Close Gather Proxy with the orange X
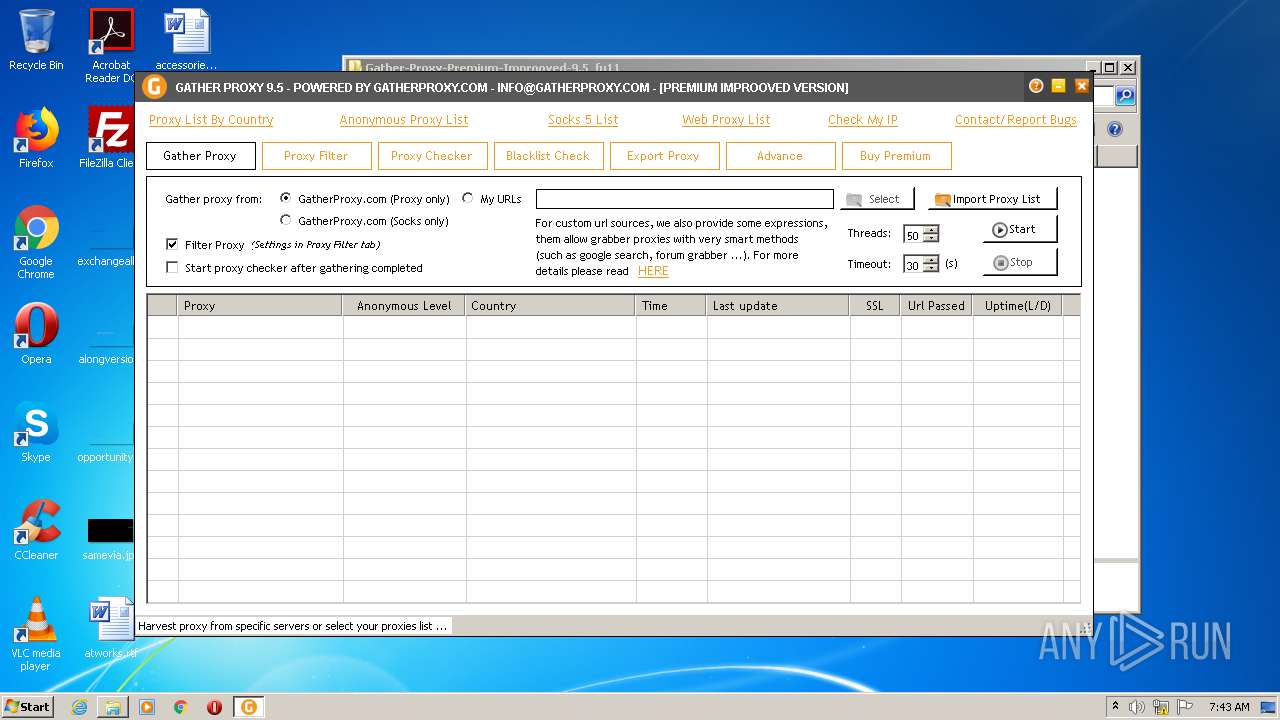Image resolution: width=1280 pixels, height=720 pixels. coord(1082,86)
